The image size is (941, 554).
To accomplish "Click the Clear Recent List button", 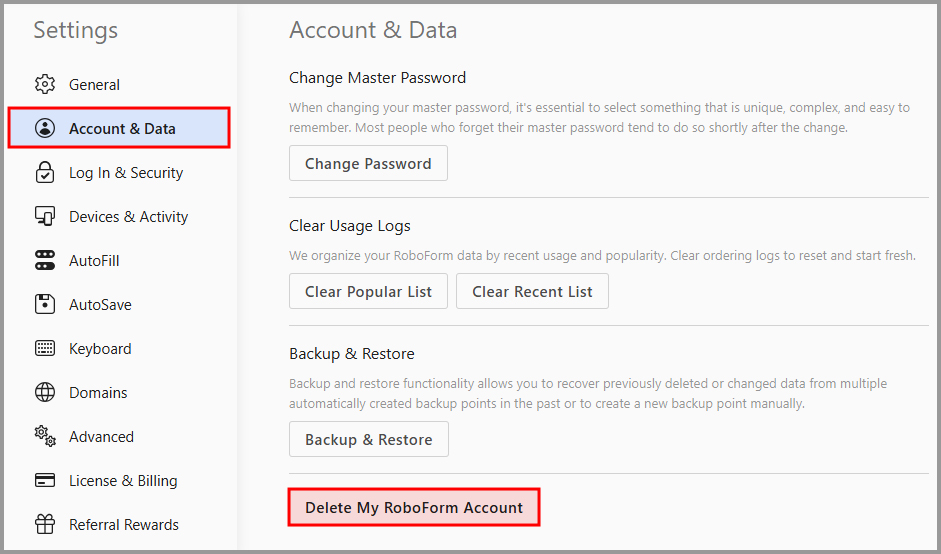I will pos(532,292).
